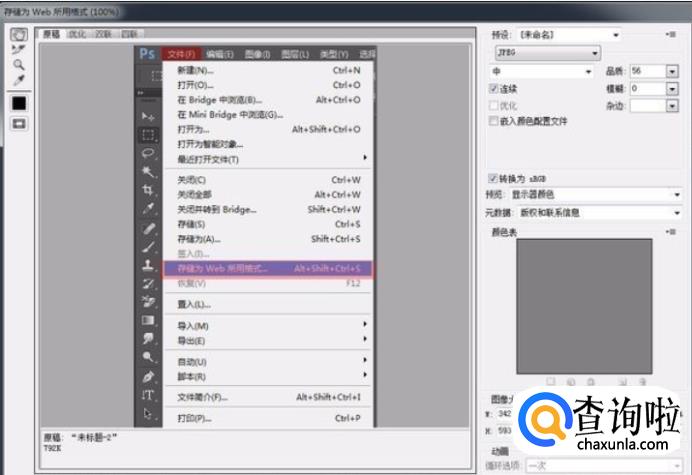Open the optimize panel menu icon beside 预设
Screen dimensions: 692x475
click(x=671, y=34)
